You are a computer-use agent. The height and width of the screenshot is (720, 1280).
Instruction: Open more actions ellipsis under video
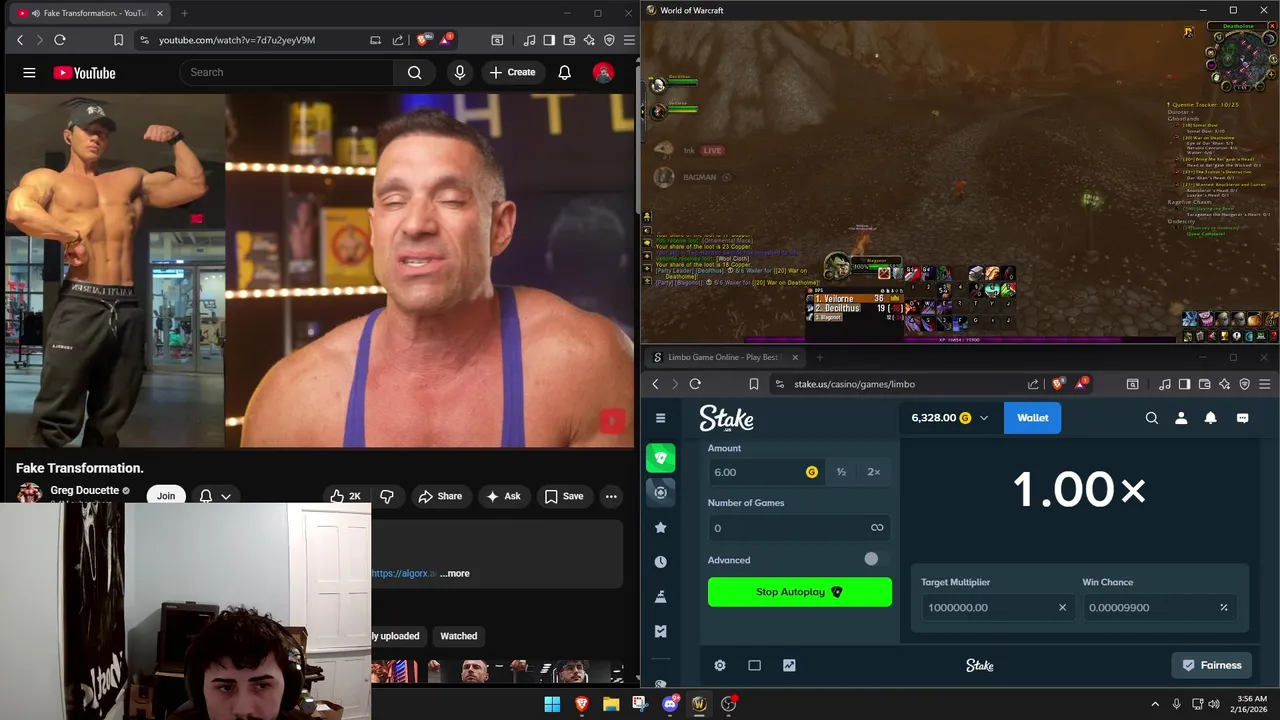pyautogui.click(x=611, y=496)
